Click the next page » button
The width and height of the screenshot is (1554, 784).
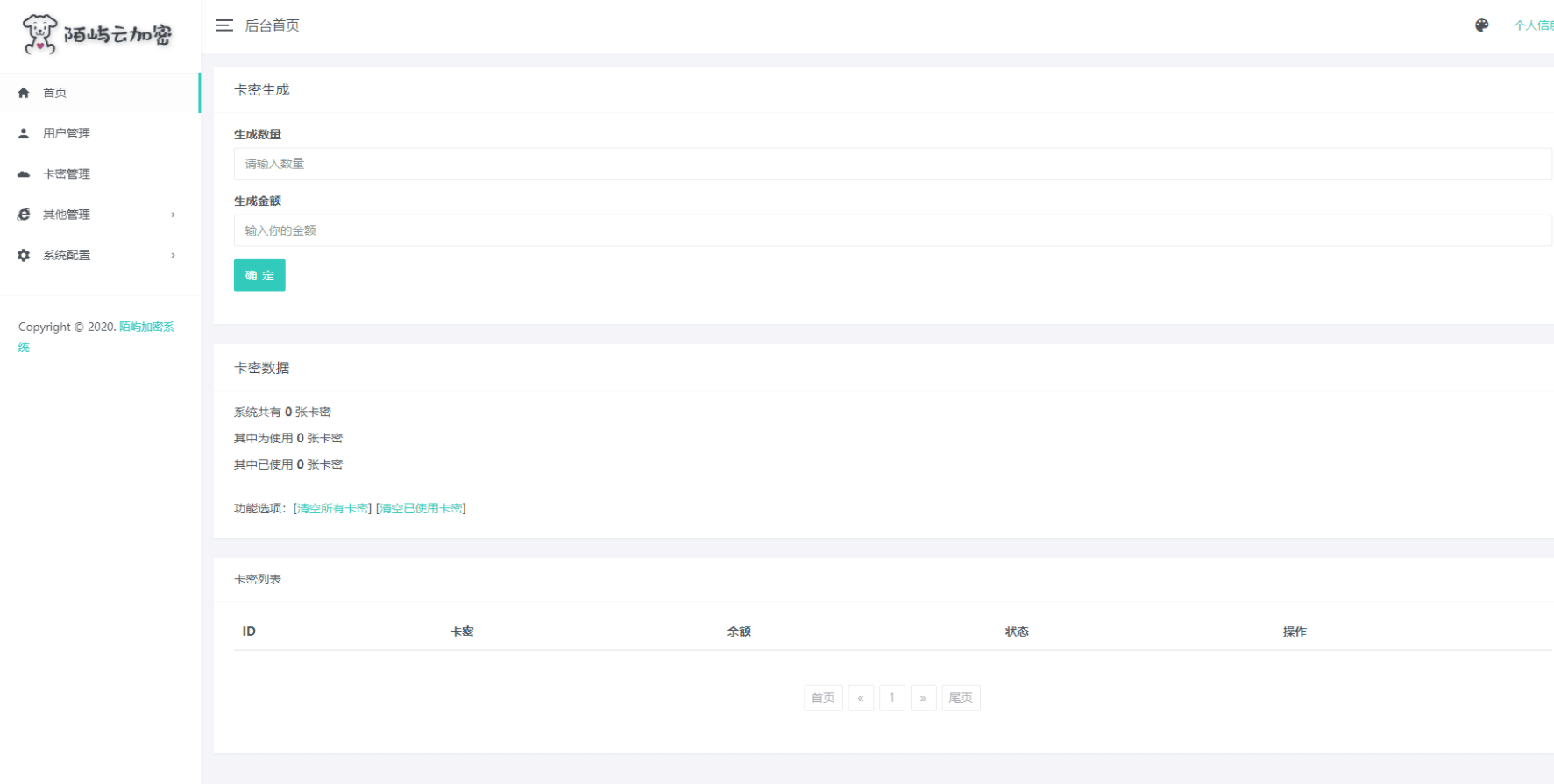pos(923,697)
